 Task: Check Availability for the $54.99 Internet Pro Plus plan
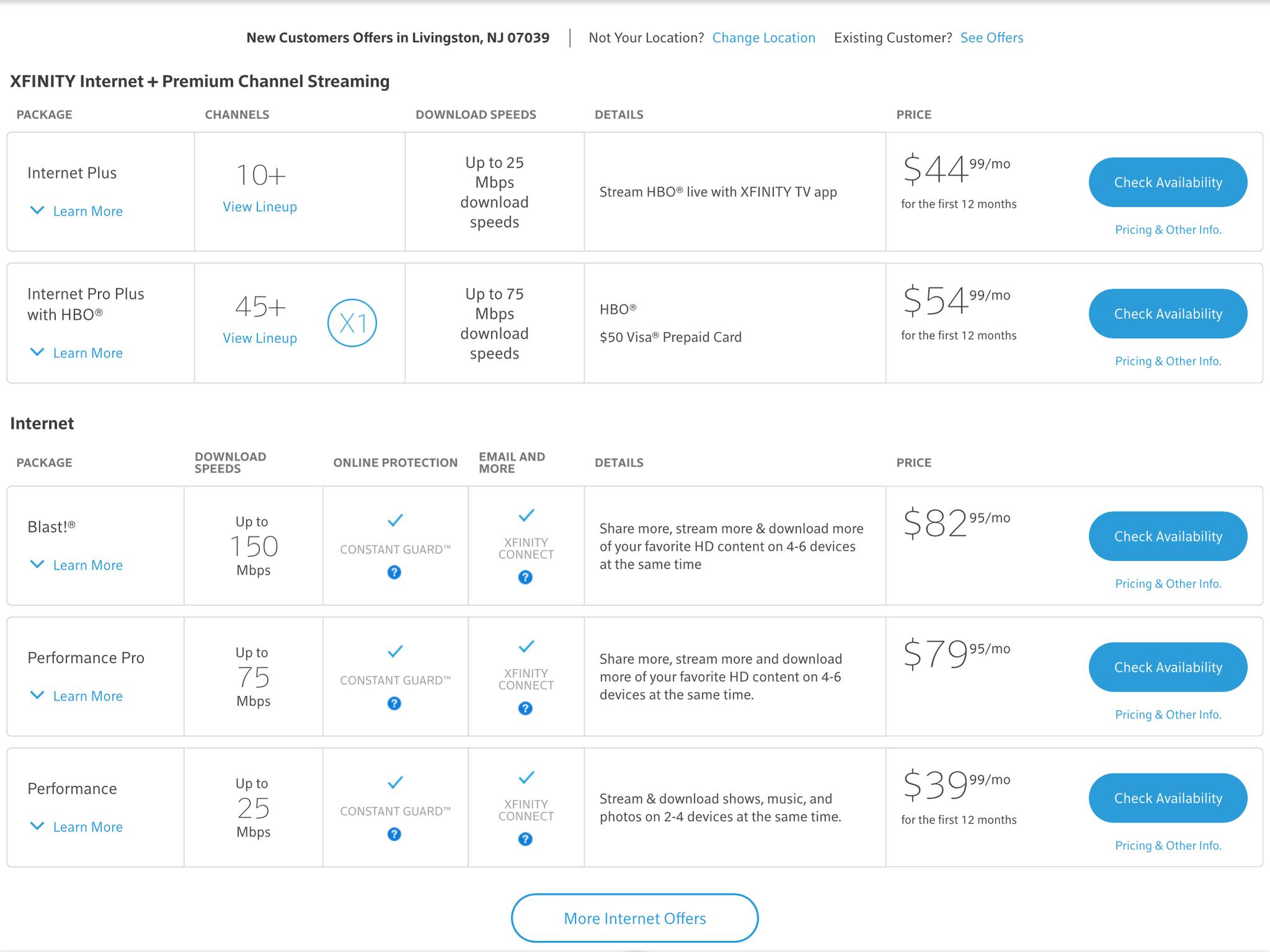1168,314
